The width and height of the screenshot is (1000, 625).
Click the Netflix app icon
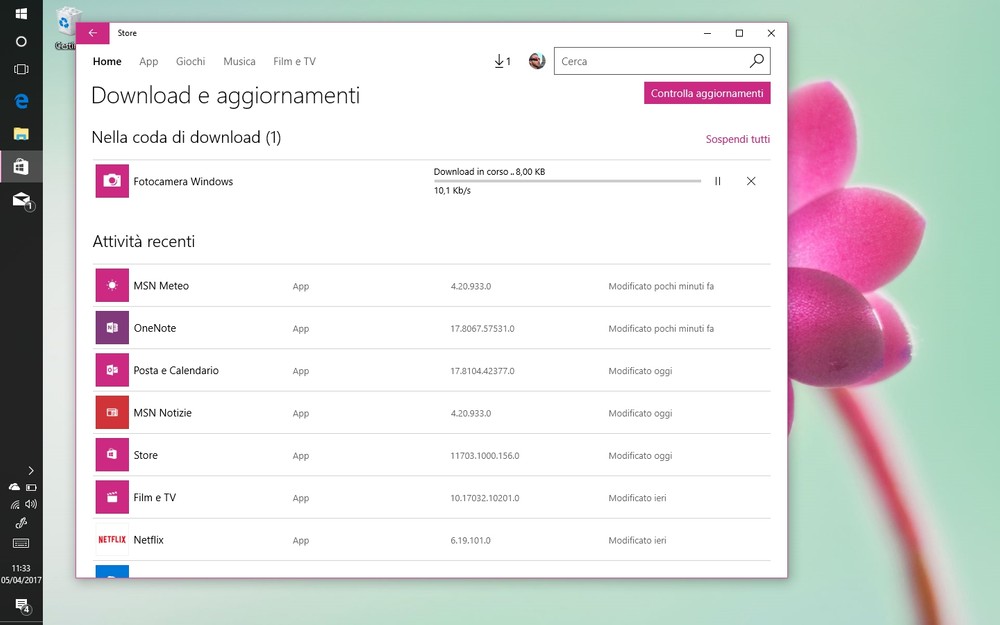point(112,540)
